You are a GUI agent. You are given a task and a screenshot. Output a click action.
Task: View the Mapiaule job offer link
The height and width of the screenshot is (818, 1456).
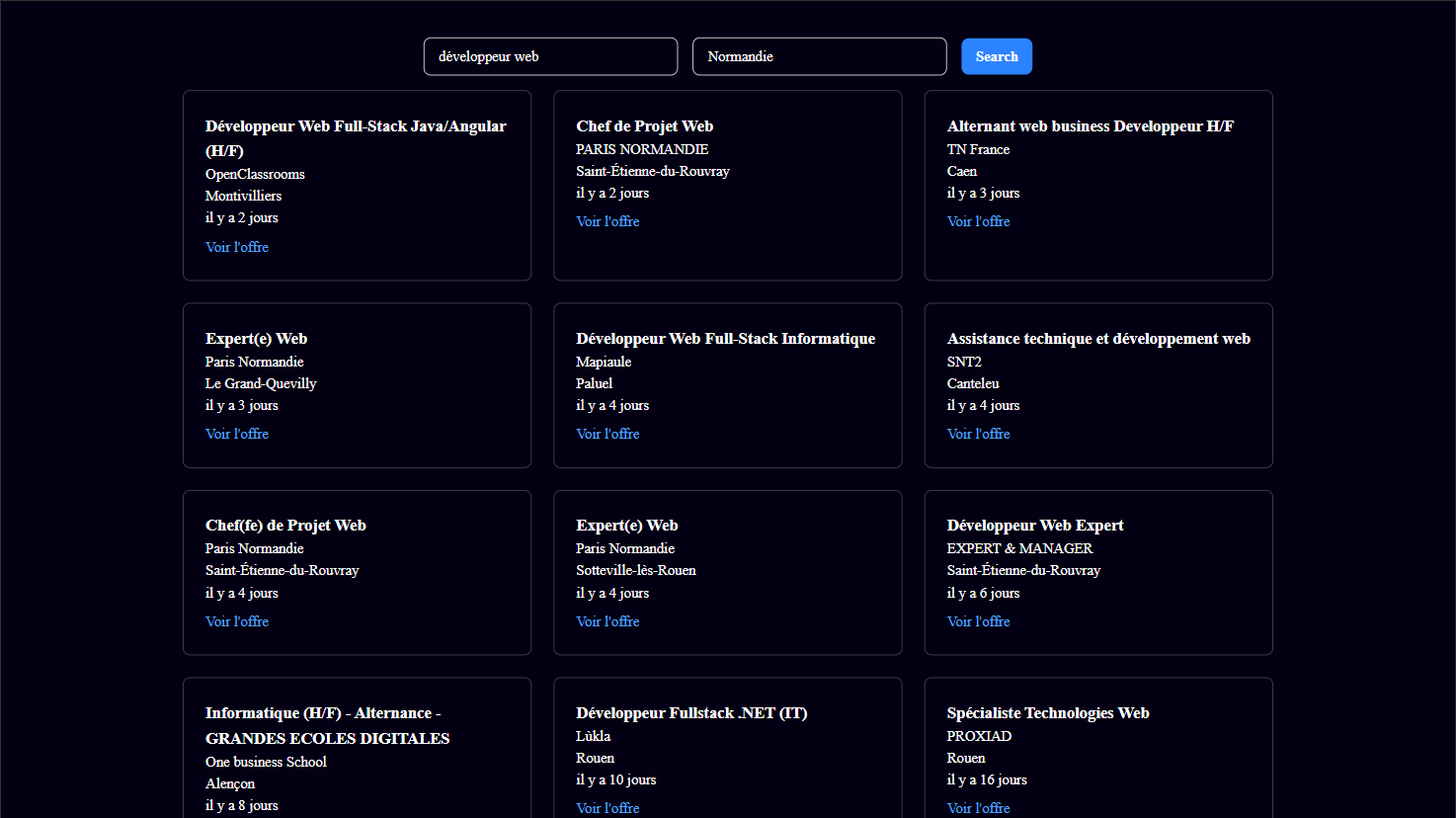pos(607,434)
